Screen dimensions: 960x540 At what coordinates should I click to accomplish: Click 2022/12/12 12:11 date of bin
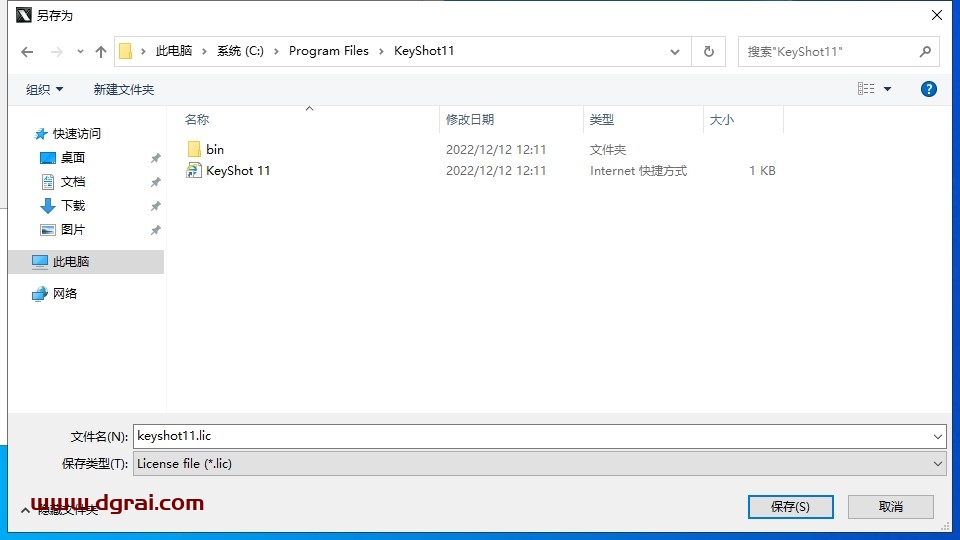[x=496, y=149]
